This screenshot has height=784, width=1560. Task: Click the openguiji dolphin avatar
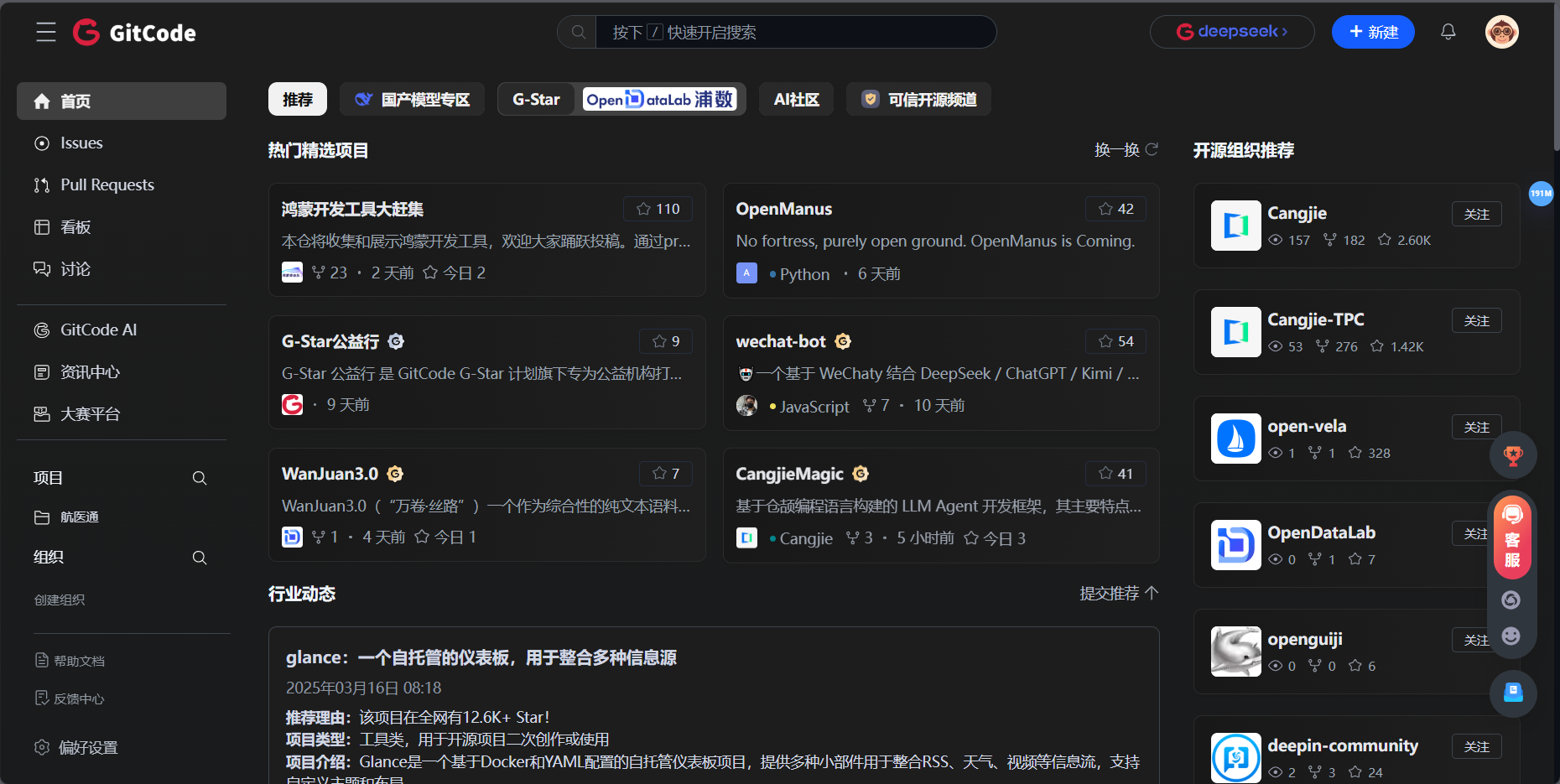[1235, 652]
